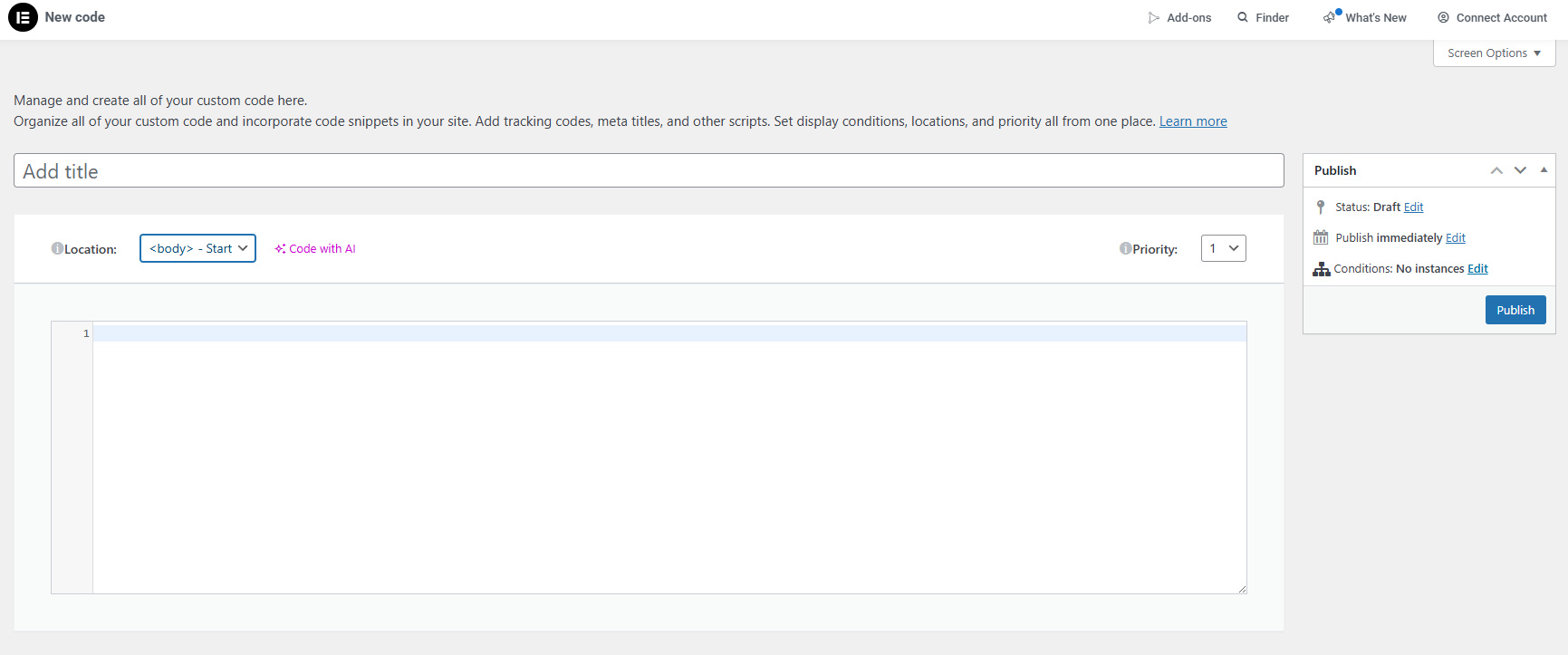Click the Add title input field
1568x655 pixels.
coord(649,170)
